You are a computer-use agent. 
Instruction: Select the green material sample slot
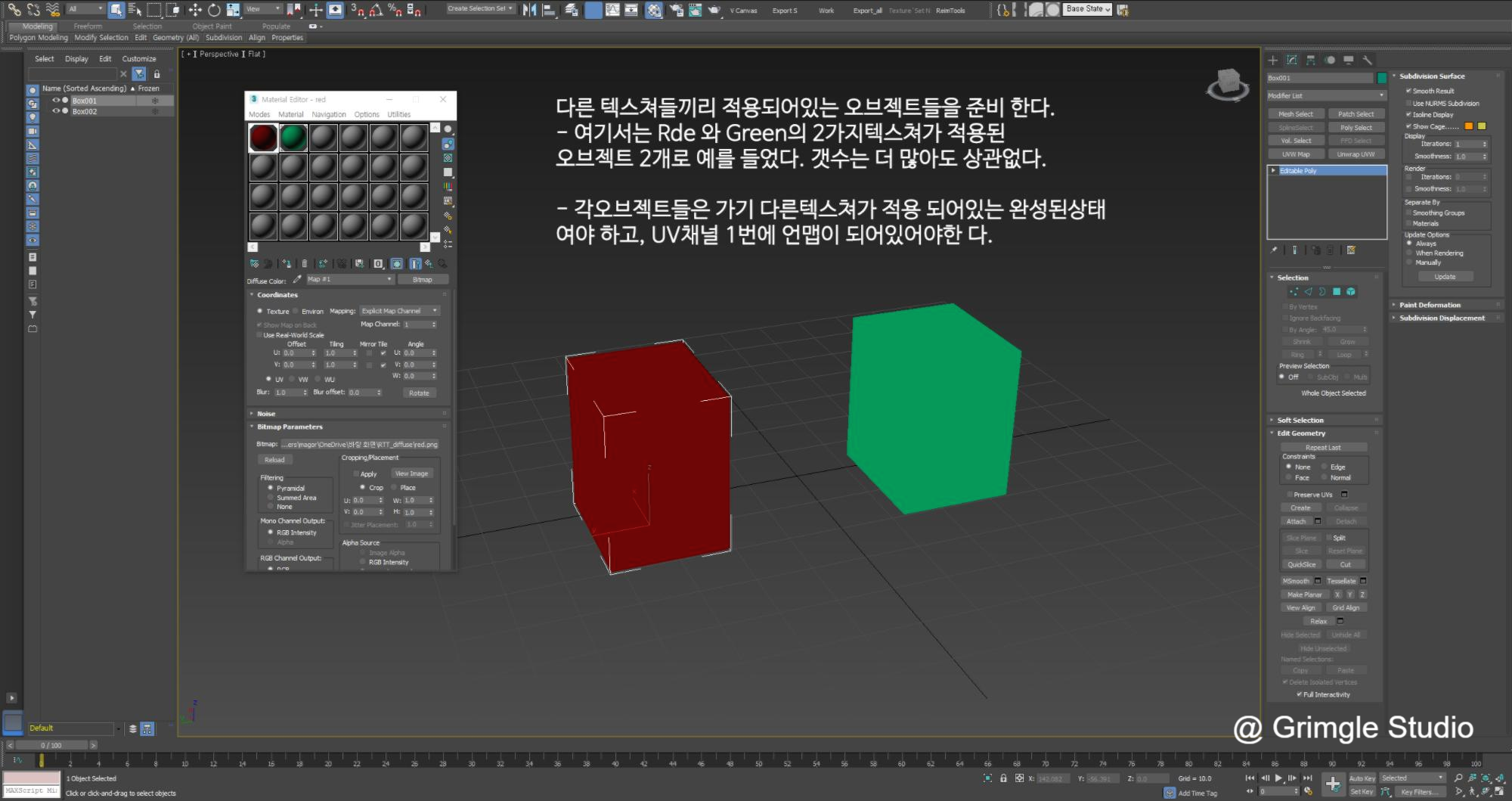[293, 138]
